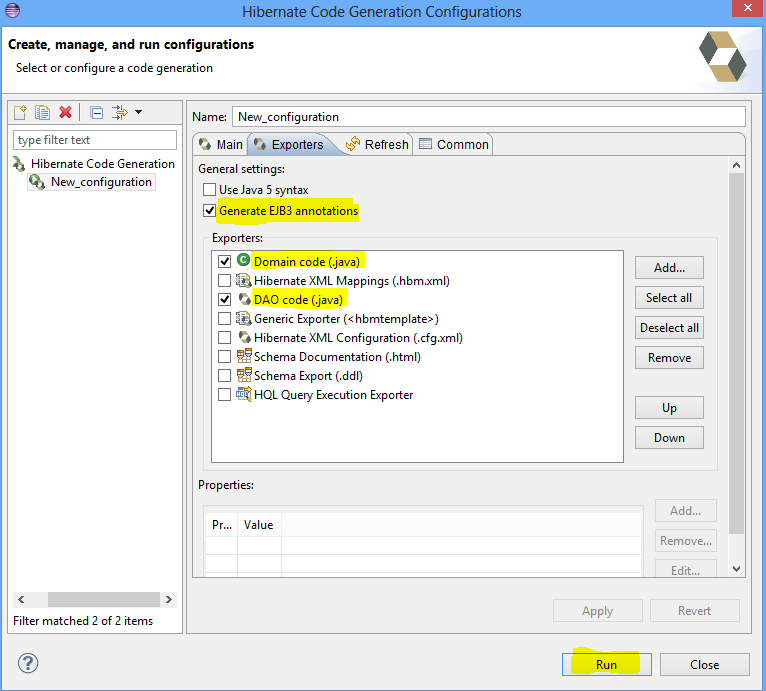Viewport: 766px width, 691px height.
Task: Click the properties Remove... button
Action: tap(685, 541)
